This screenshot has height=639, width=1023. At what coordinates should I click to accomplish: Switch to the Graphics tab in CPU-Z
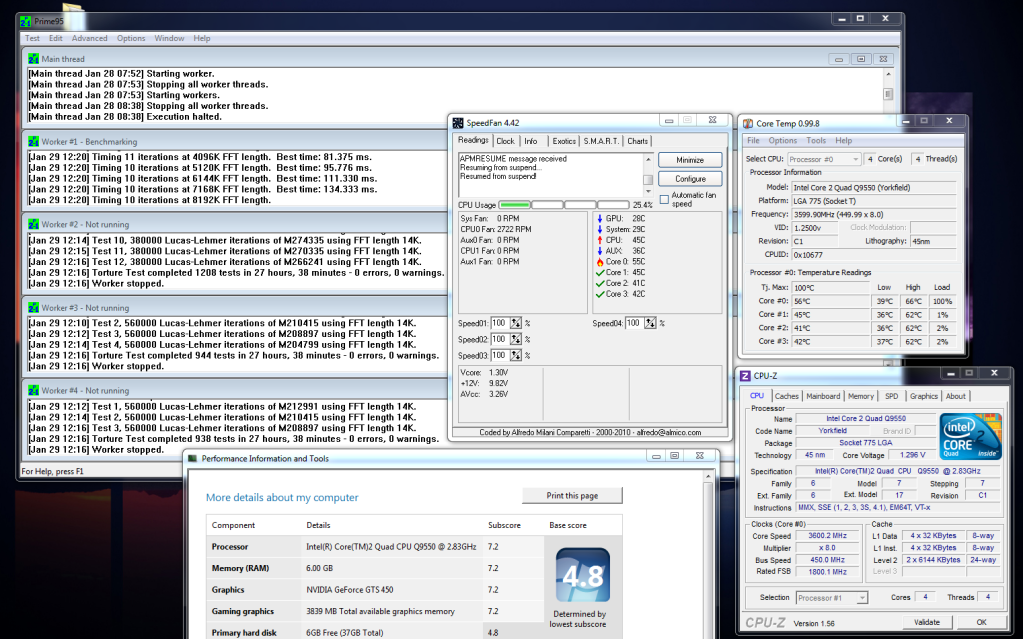click(924, 396)
